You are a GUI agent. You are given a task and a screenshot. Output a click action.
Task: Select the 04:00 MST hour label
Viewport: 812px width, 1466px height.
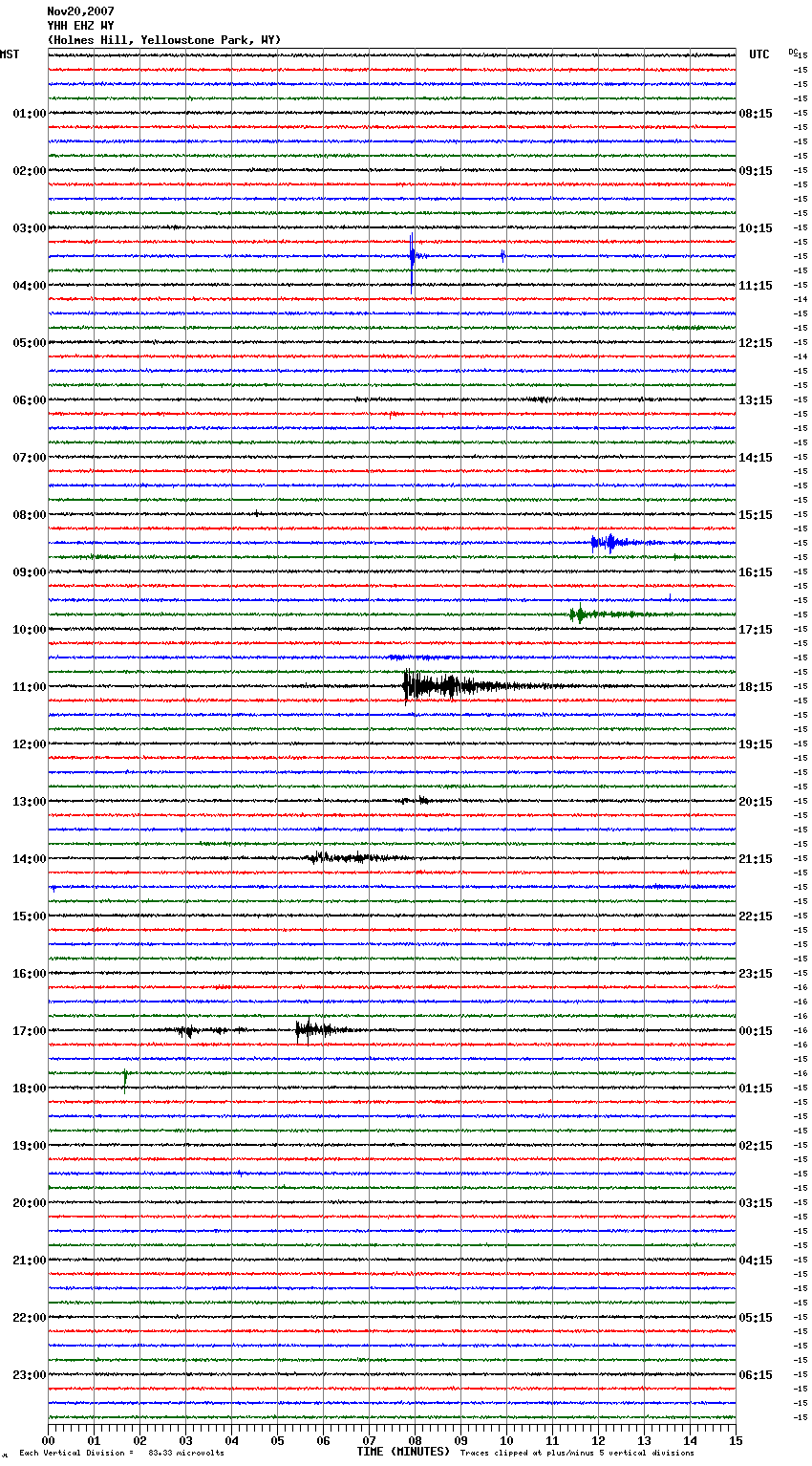click(29, 286)
